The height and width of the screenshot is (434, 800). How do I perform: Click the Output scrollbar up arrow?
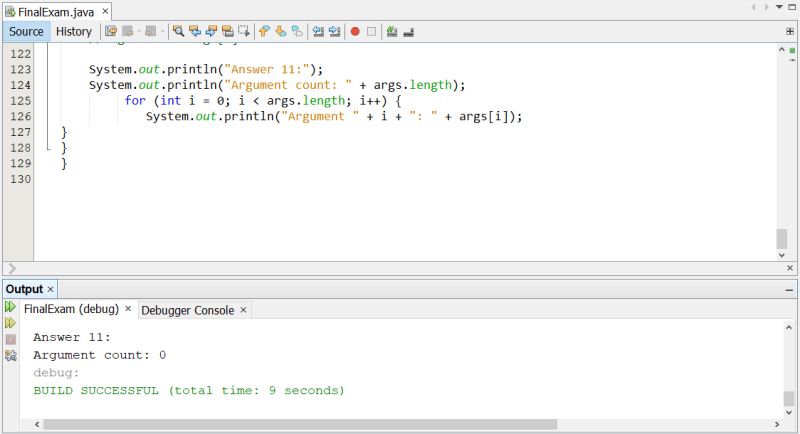[789, 327]
